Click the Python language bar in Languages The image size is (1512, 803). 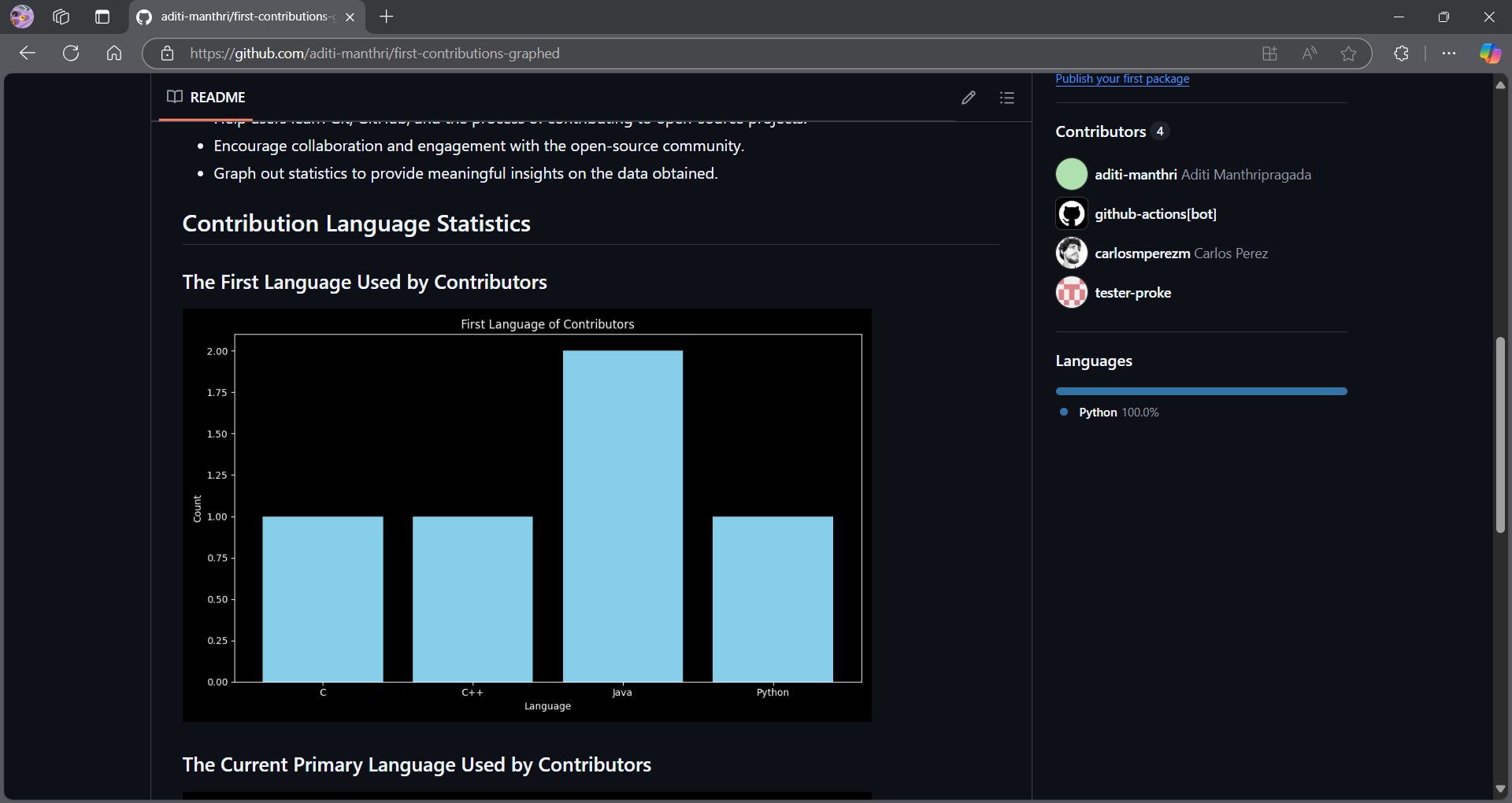(1200, 391)
